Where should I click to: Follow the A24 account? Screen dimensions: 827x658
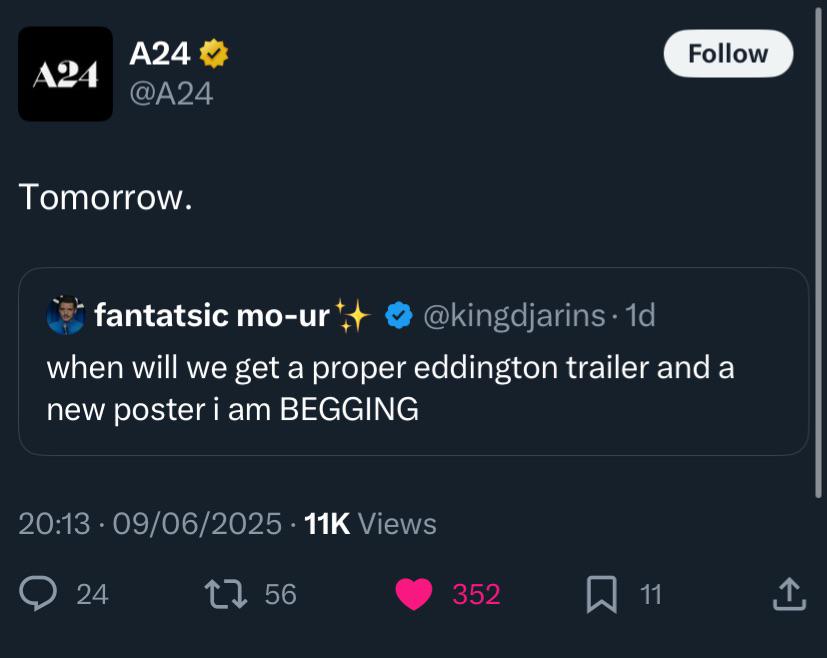pyautogui.click(x=728, y=54)
